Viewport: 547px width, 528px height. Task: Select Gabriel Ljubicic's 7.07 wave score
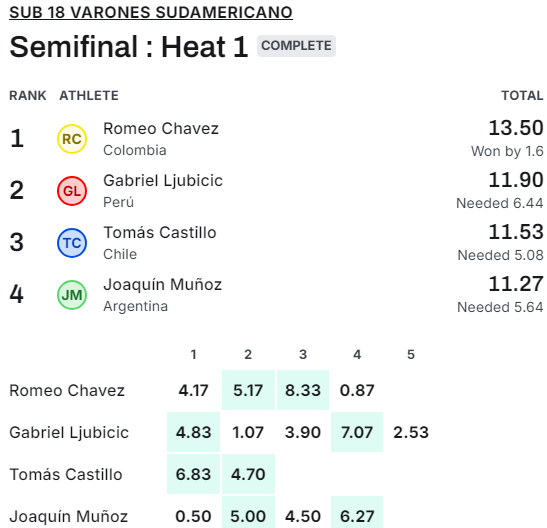tap(357, 432)
